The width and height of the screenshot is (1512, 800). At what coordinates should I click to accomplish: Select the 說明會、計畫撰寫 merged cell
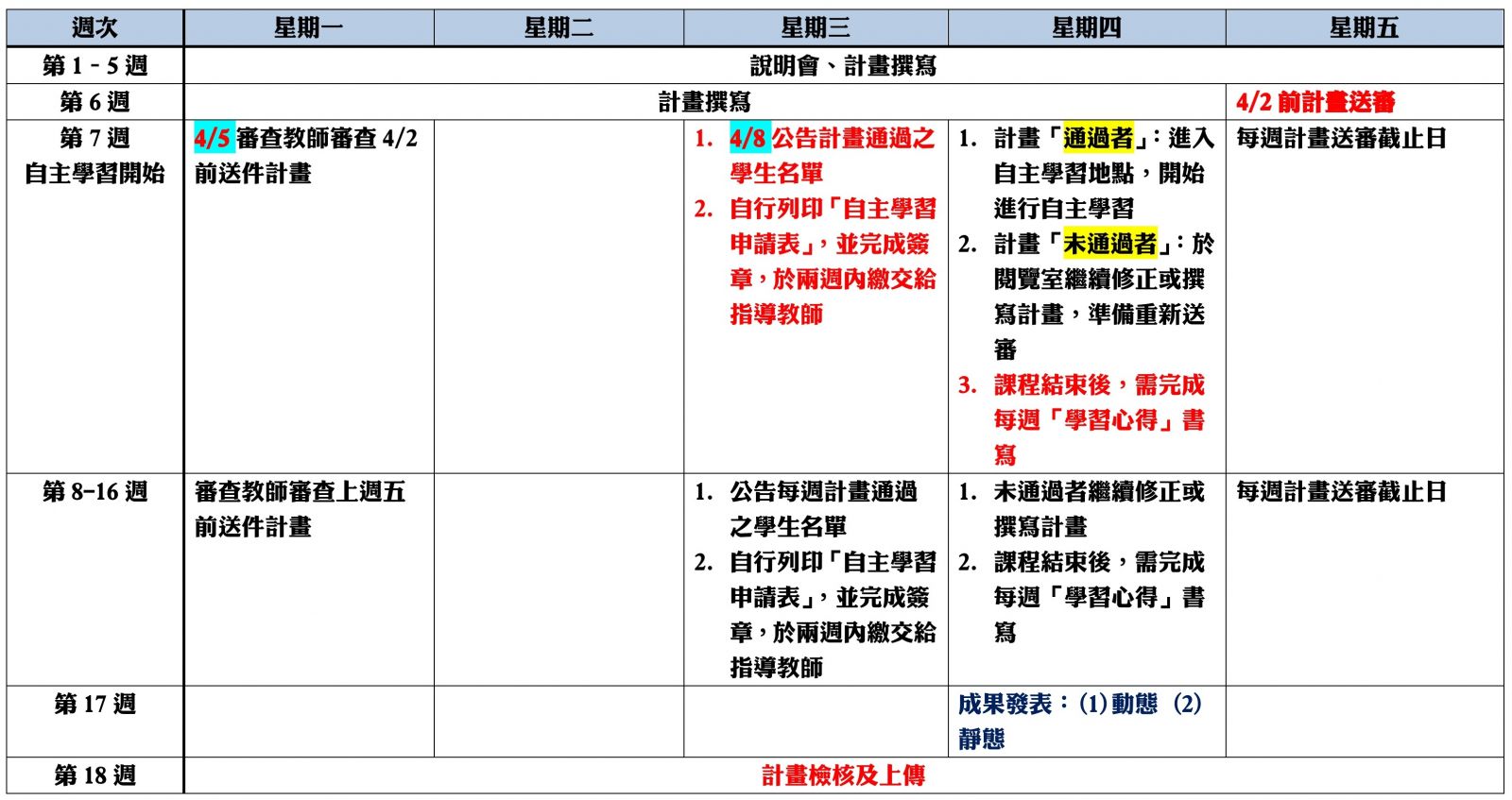click(x=843, y=65)
